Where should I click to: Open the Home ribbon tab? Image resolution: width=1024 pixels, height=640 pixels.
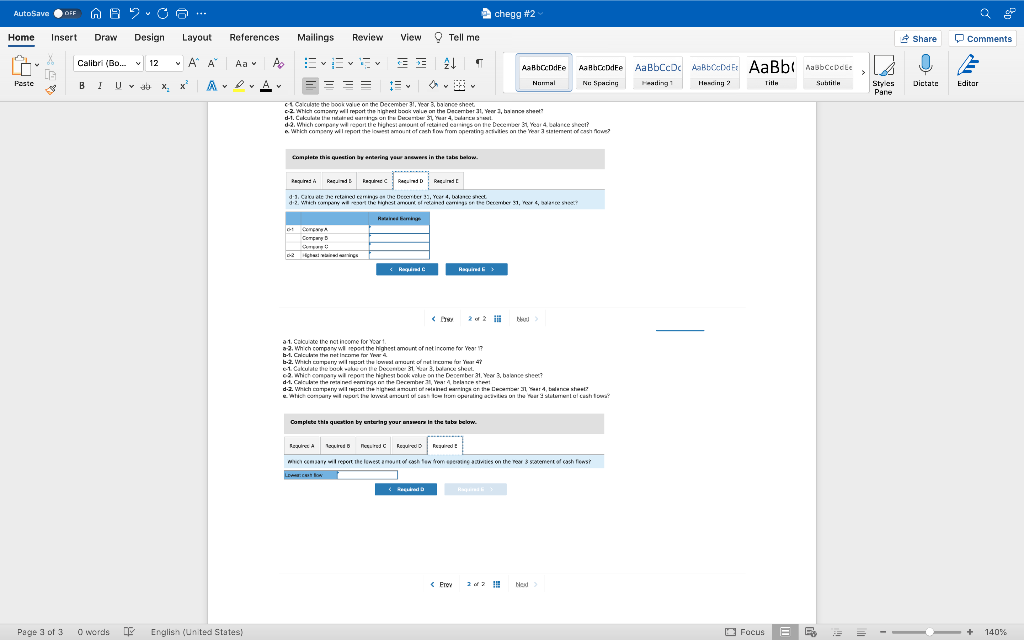[21, 37]
